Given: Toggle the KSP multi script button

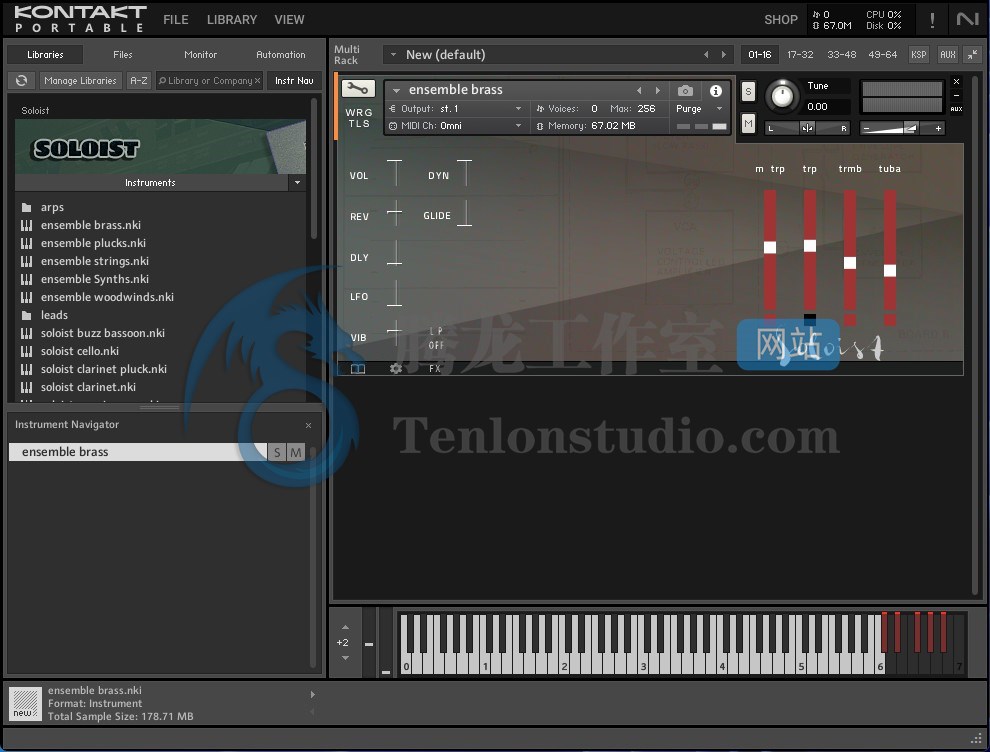Looking at the screenshot, I should (x=919, y=55).
